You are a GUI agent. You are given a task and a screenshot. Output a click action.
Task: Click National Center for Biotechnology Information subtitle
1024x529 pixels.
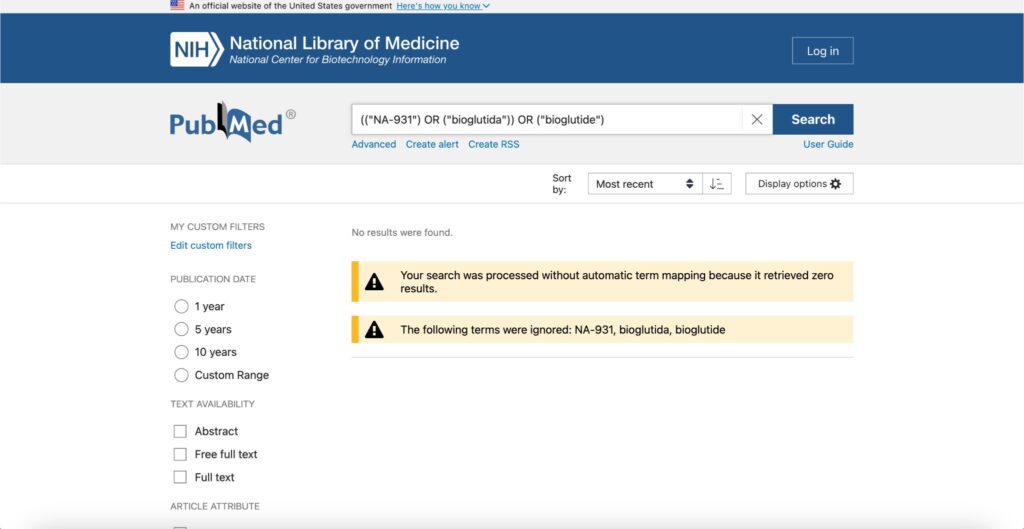coord(338,60)
